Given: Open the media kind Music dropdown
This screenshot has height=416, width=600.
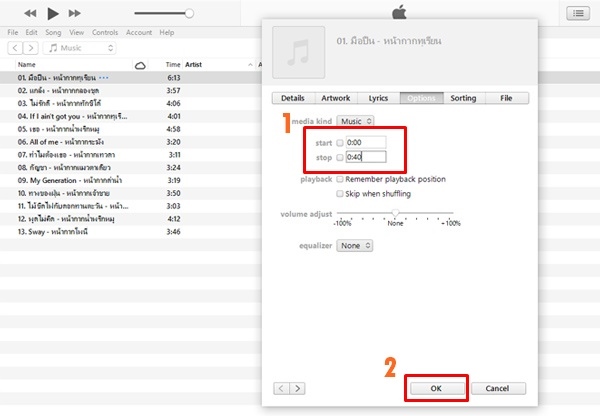Looking at the screenshot, I should tap(355, 121).
